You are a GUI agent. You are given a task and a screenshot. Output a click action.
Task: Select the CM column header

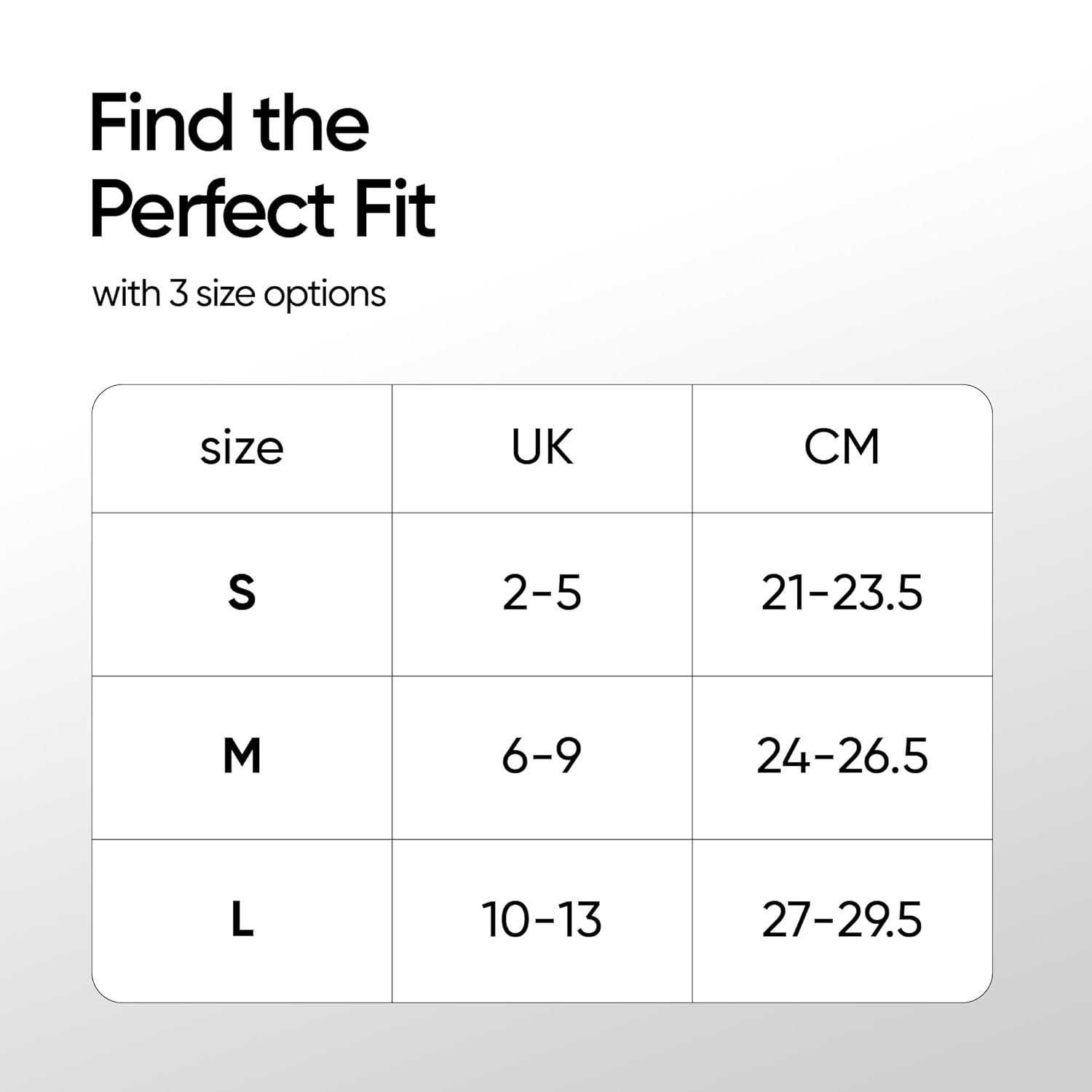tap(842, 447)
